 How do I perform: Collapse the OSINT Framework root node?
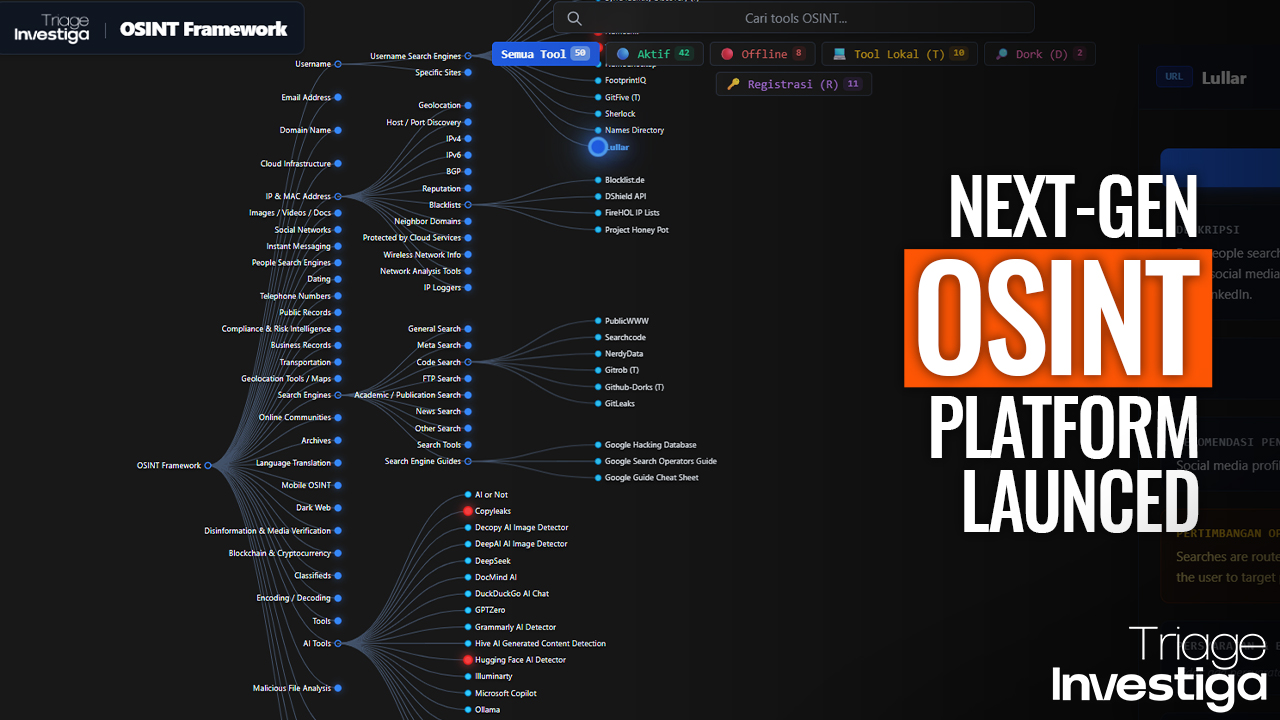208,465
